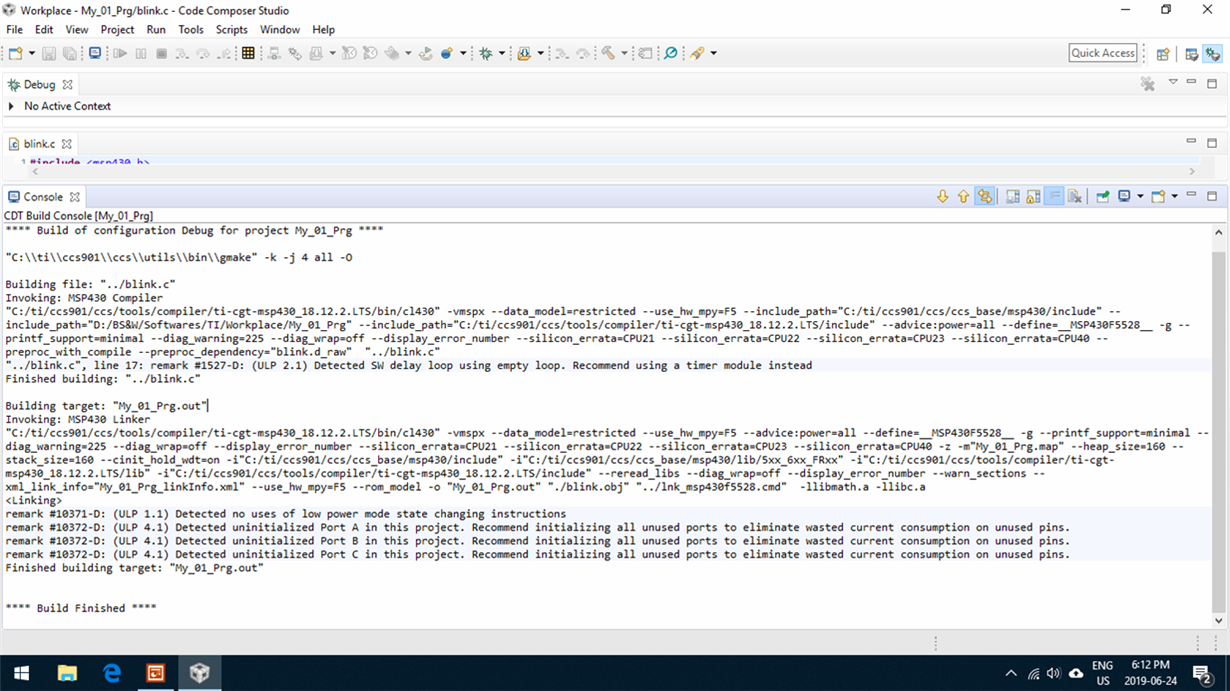Open the Project menu

pos(117,30)
